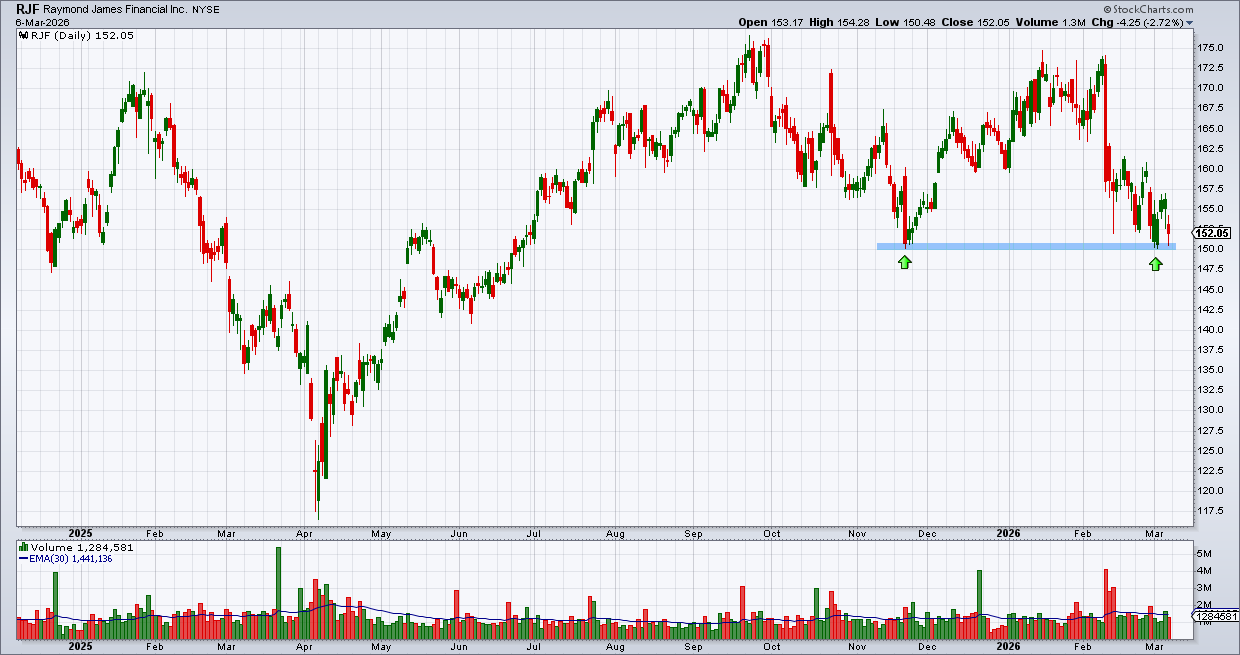Click the Close 152.05 value in header

[x=976, y=21]
